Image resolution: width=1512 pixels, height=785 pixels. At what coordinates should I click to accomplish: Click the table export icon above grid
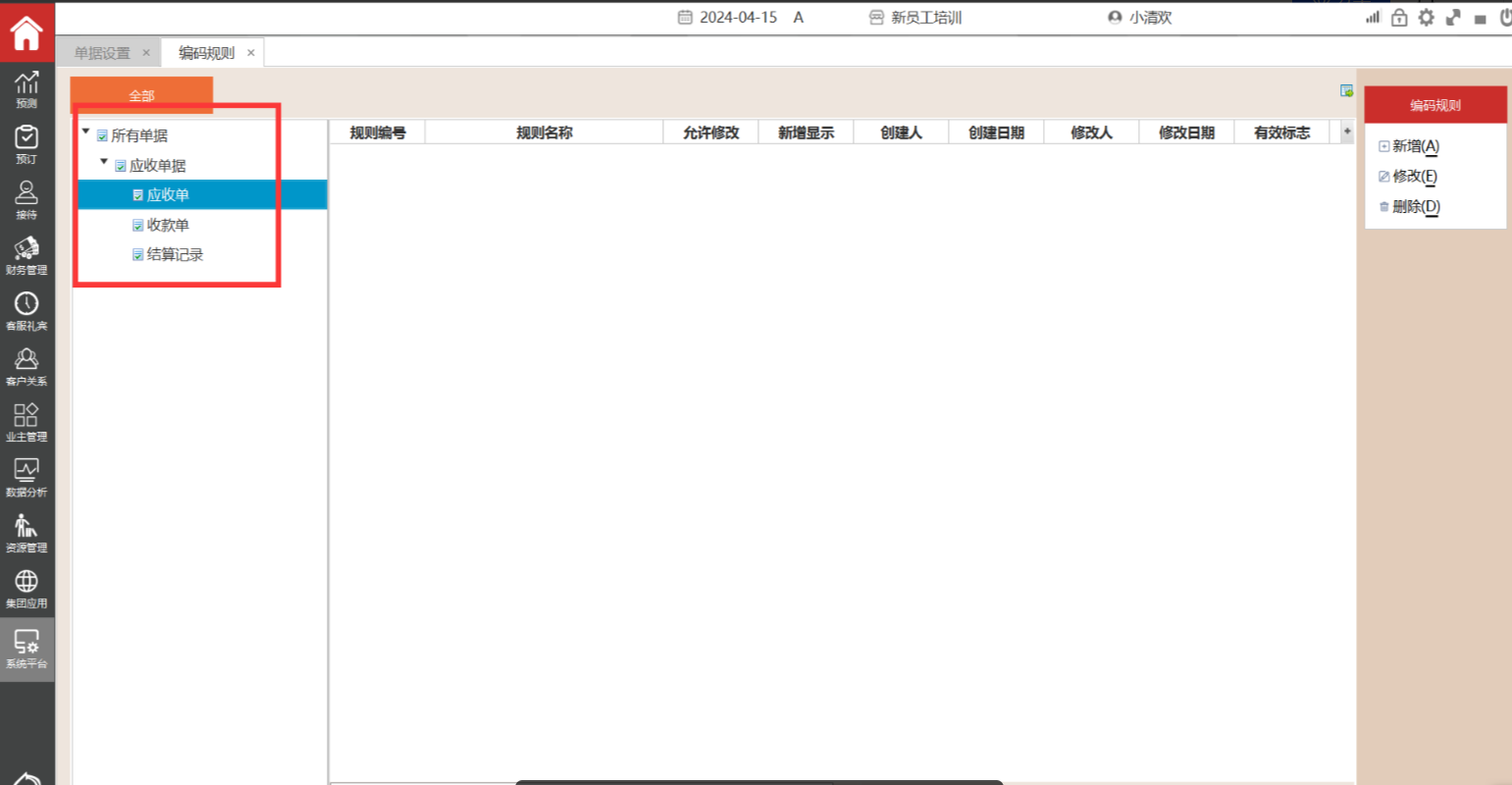coord(1347,91)
